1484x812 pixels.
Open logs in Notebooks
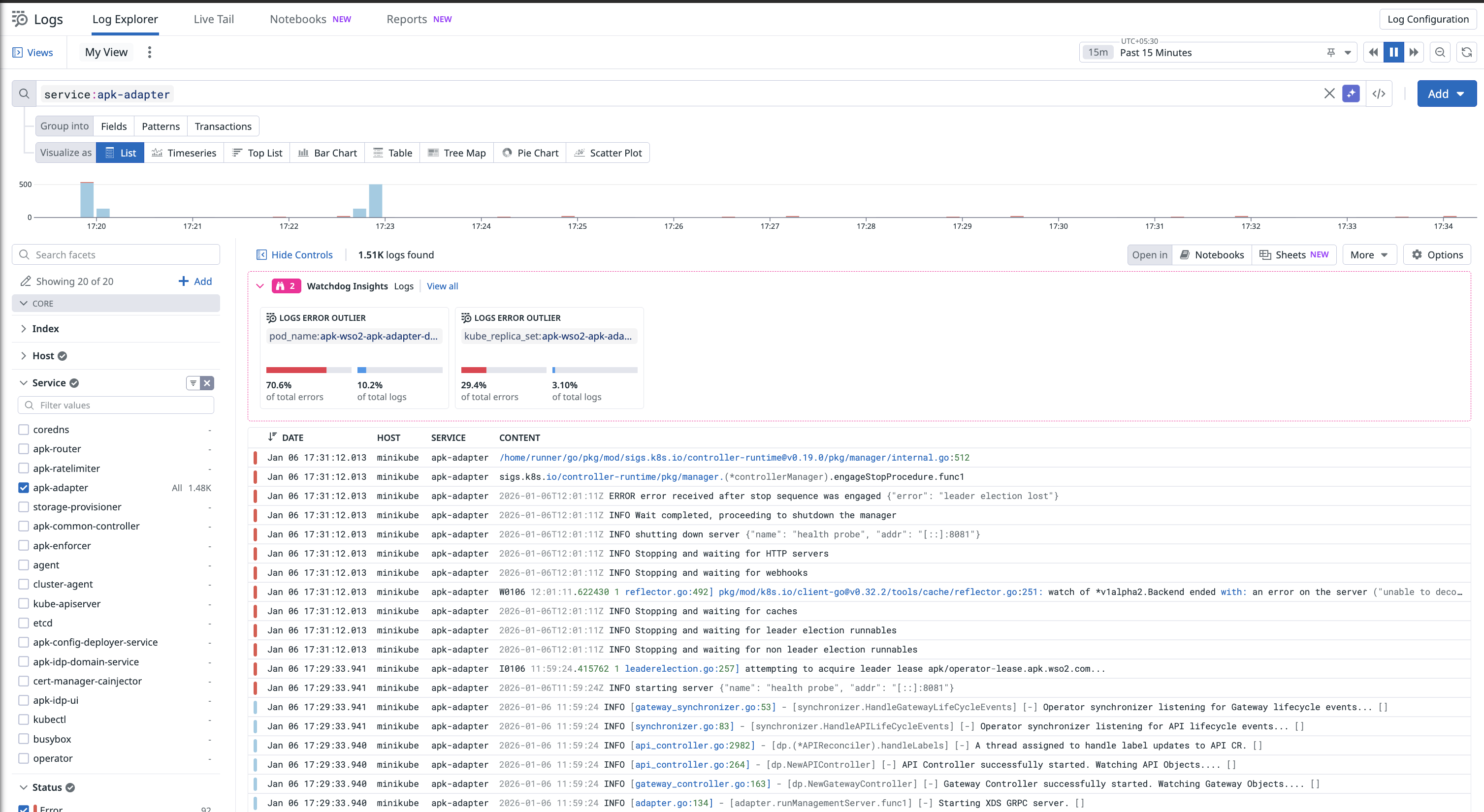pos(1212,254)
